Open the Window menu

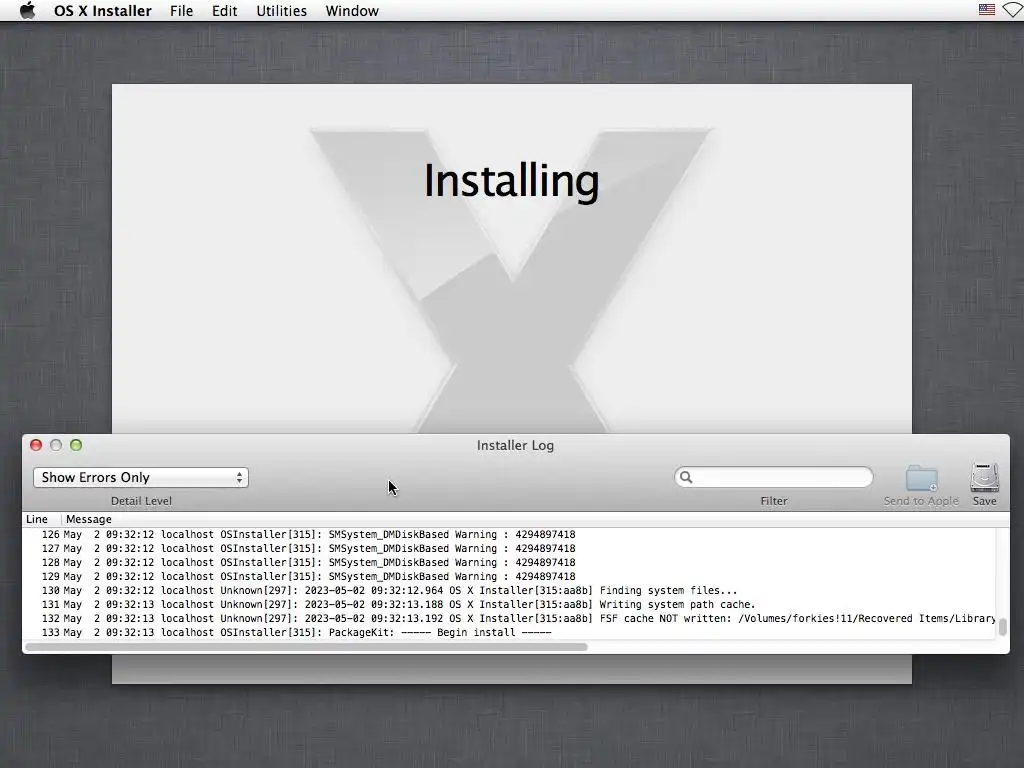[352, 11]
